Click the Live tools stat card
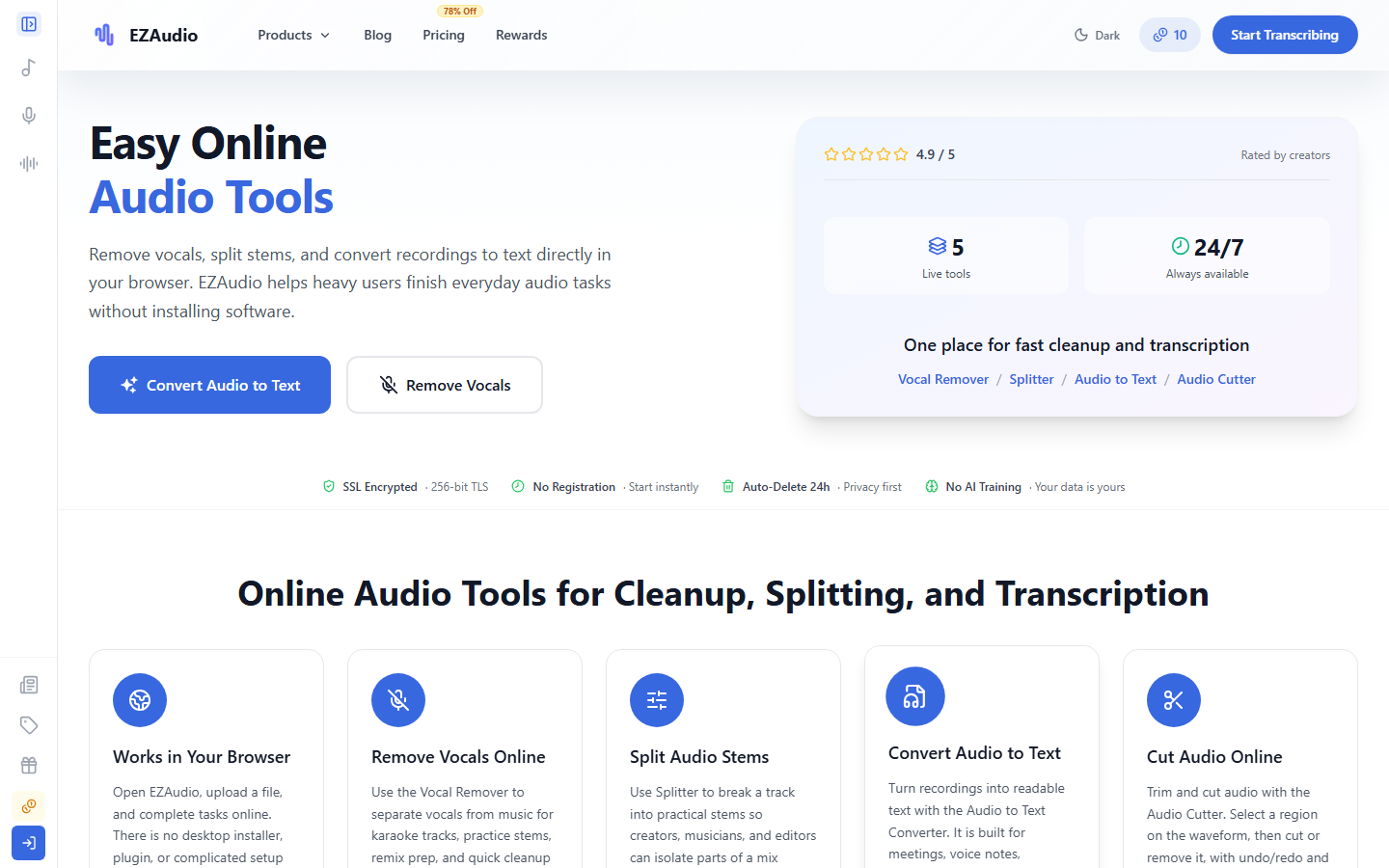 (x=946, y=256)
